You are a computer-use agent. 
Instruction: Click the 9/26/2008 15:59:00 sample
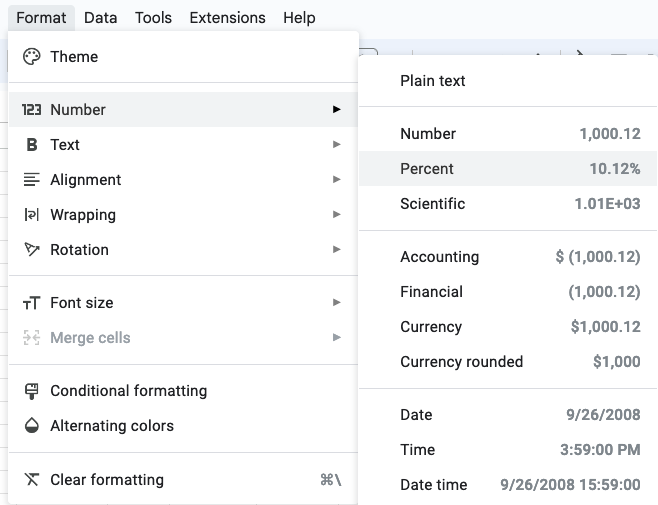(570, 485)
